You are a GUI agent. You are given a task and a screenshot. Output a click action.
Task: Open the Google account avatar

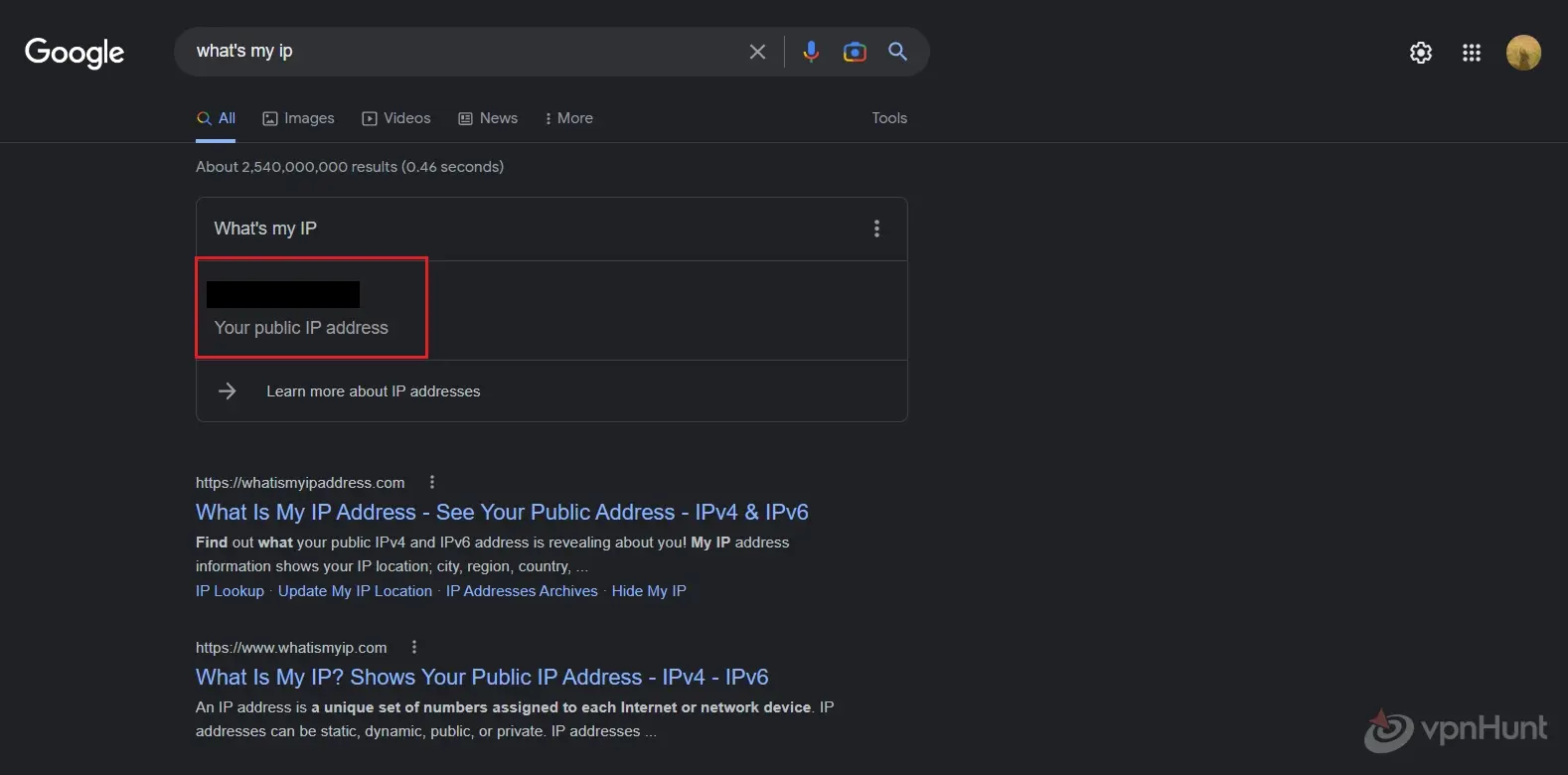1523,53
